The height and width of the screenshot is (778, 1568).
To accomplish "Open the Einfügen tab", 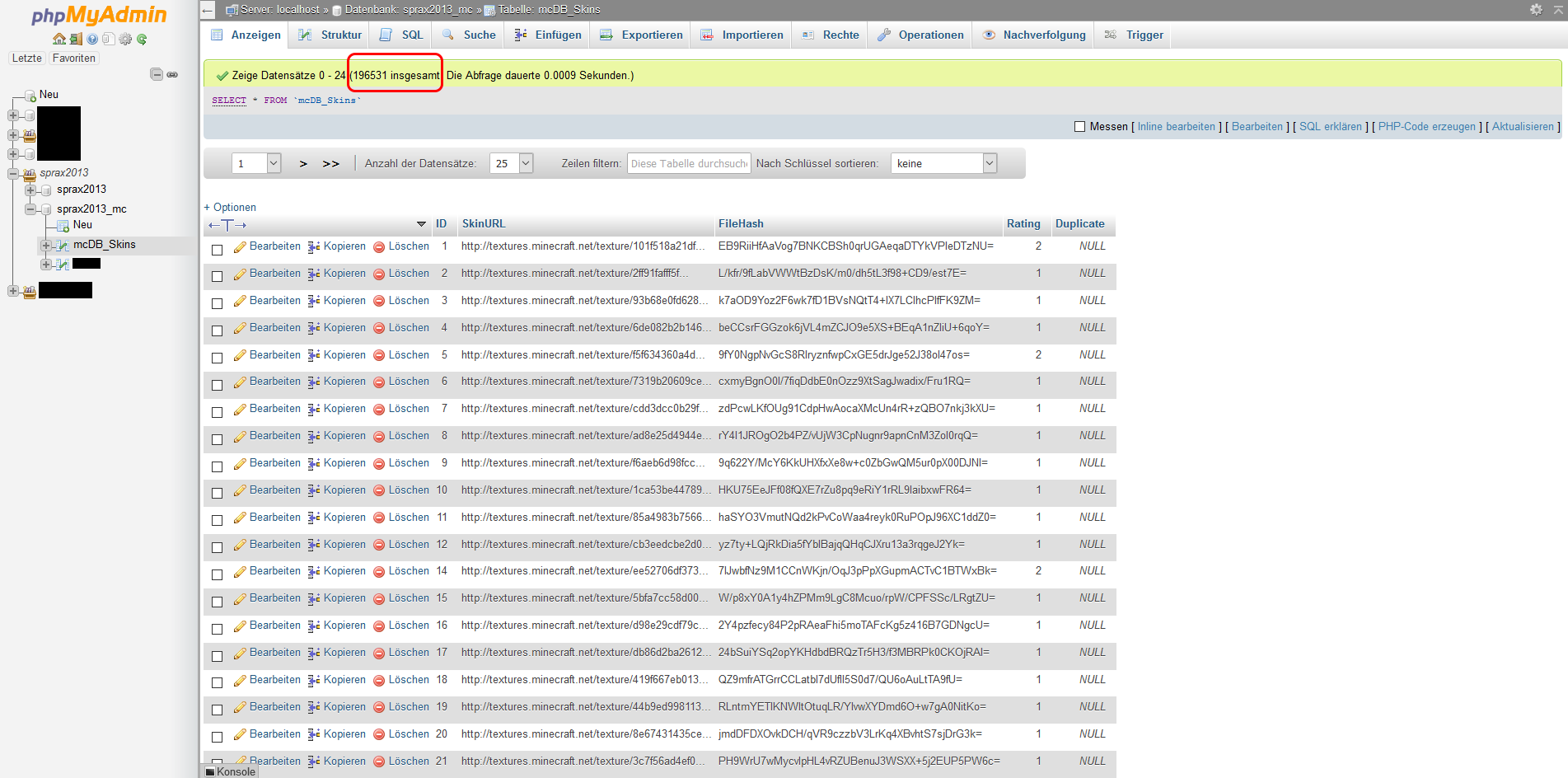I will tap(548, 35).
